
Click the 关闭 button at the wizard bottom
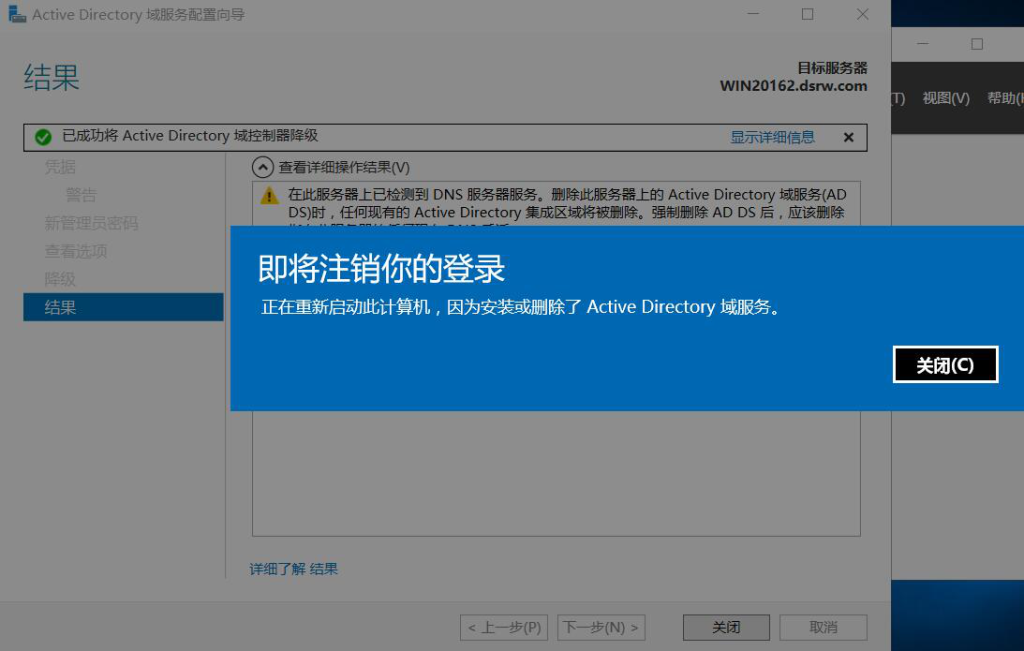coord(726,627)
